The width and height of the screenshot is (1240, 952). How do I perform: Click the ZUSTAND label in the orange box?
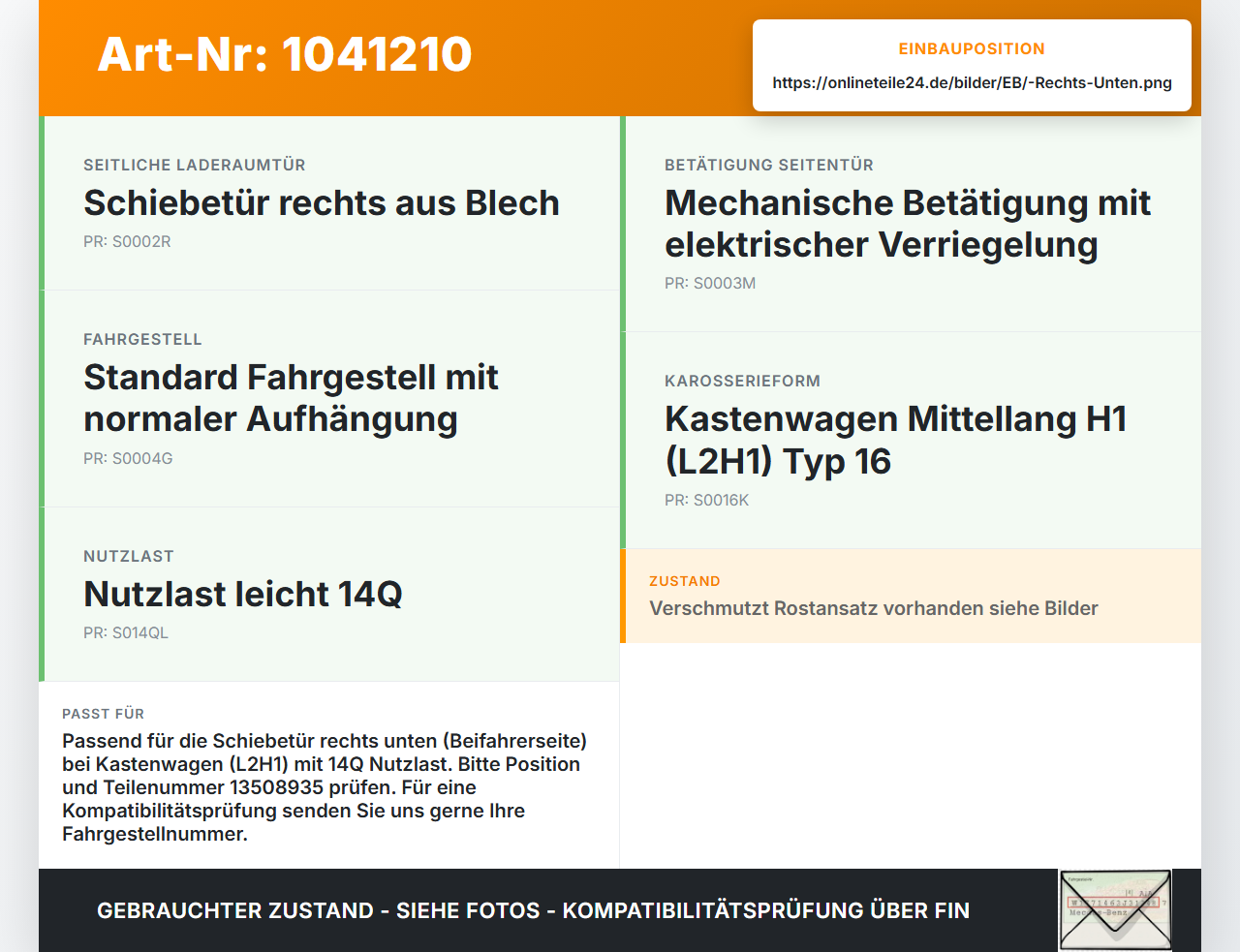tap(685, 581)
